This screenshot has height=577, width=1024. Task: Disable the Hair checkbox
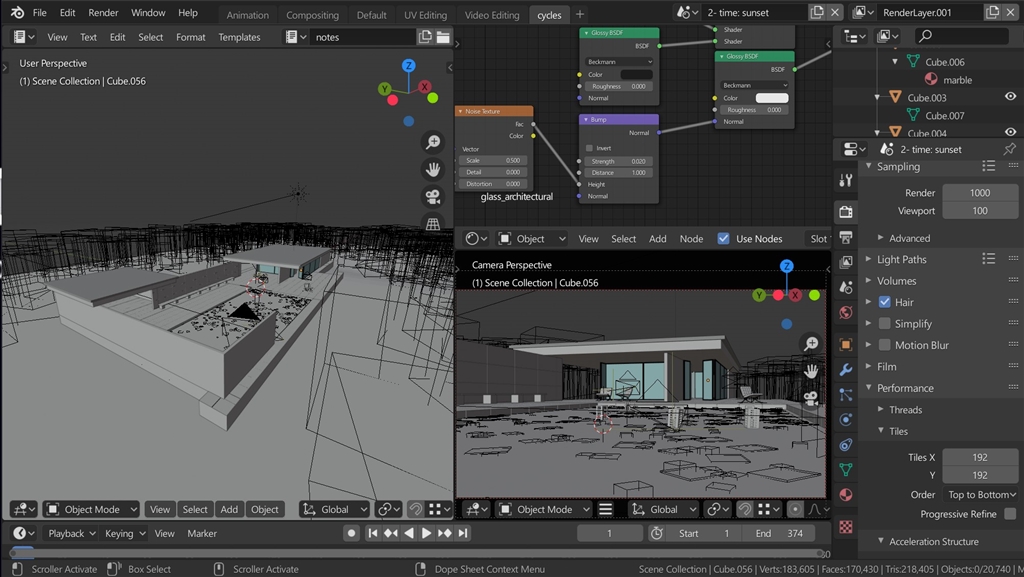(x=884, y=302)
